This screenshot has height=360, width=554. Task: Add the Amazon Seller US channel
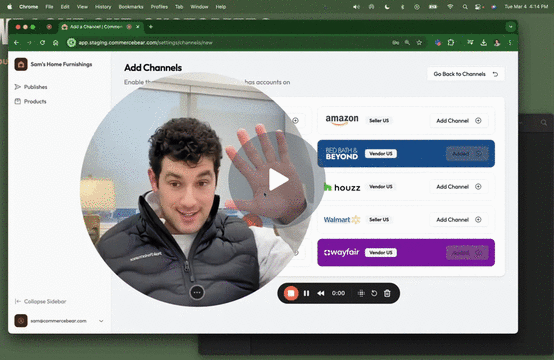click(x=459, y=120)
